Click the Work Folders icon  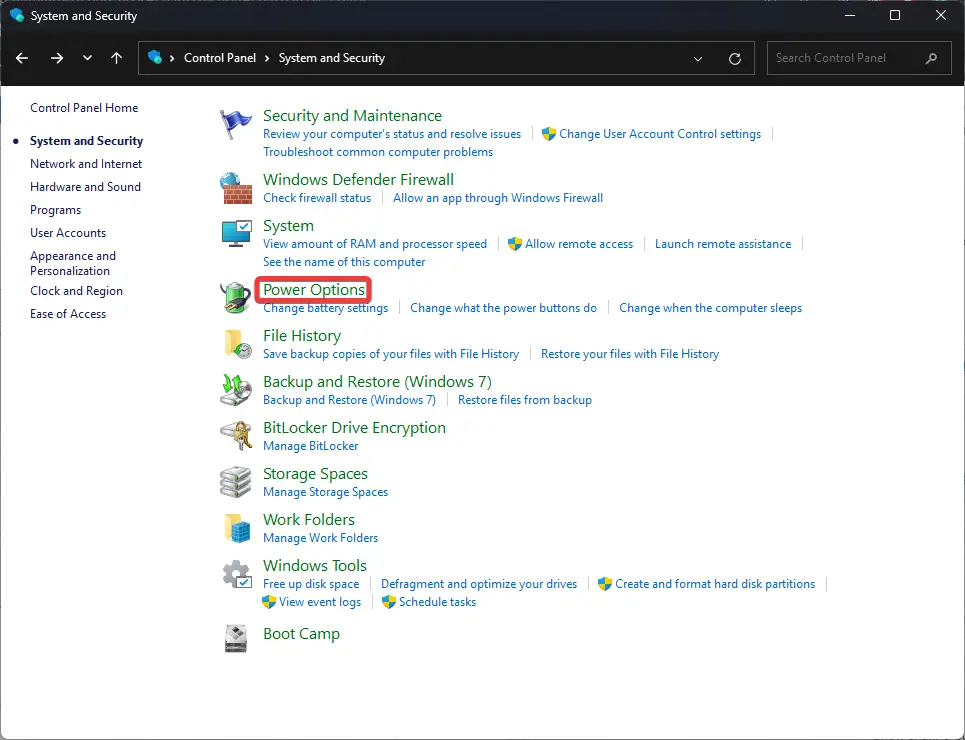(237, 528)
